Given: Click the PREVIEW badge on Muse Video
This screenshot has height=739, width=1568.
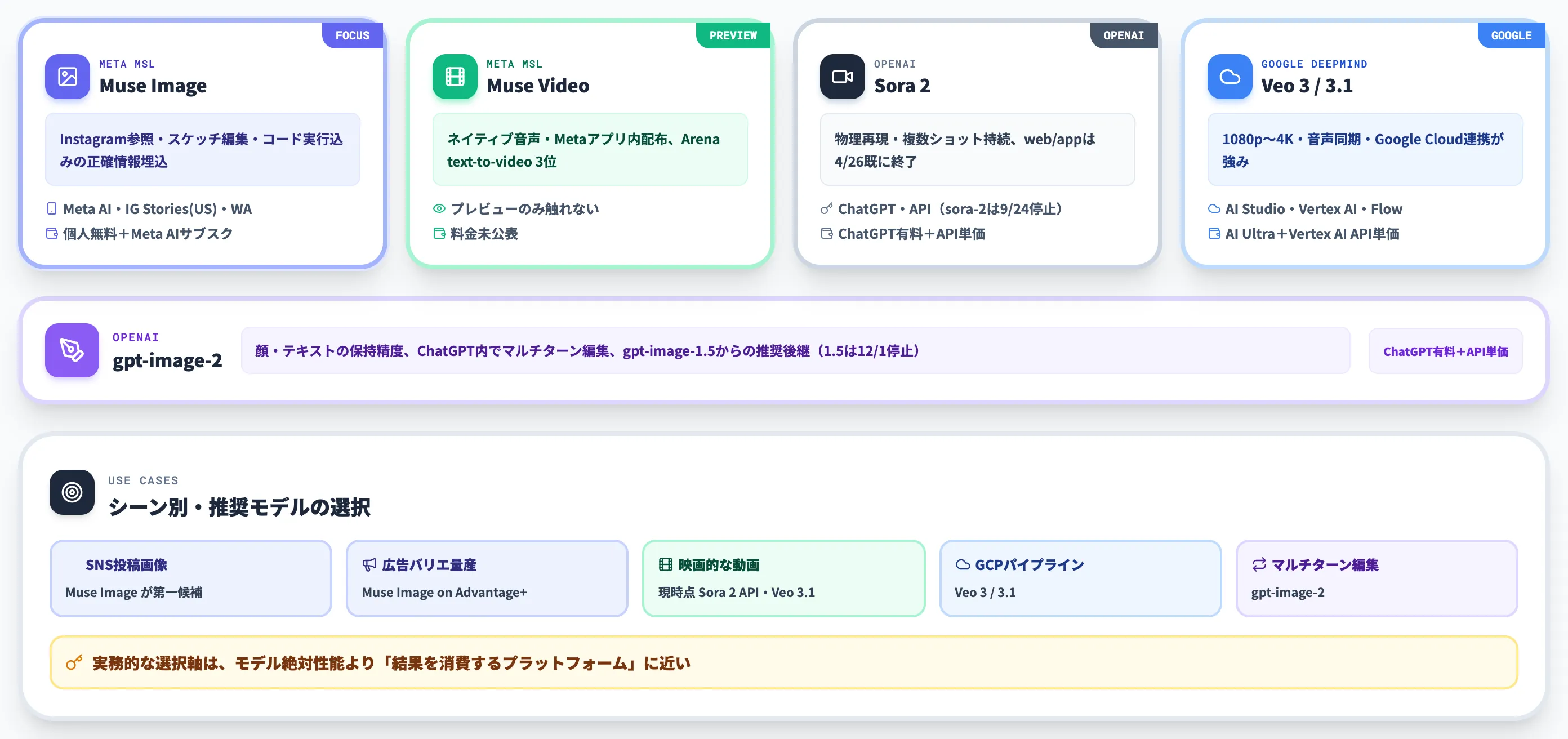Looking at the screenshot, I should coord(733,35).
